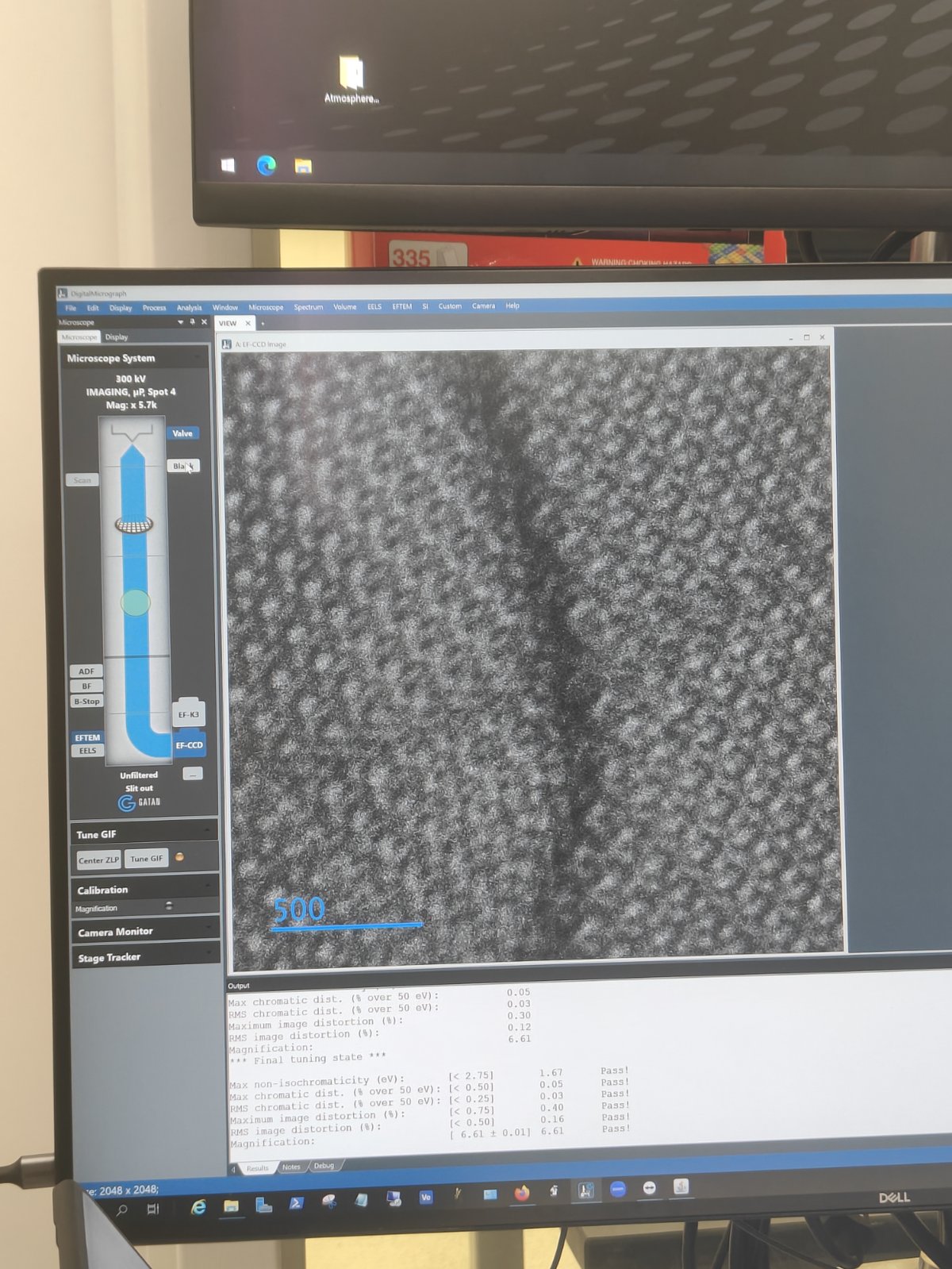This screenshot has height=1269, width=952.
Task: Open File Explorer on upper monitor taskbar
Action: click(x=303, y=166)
